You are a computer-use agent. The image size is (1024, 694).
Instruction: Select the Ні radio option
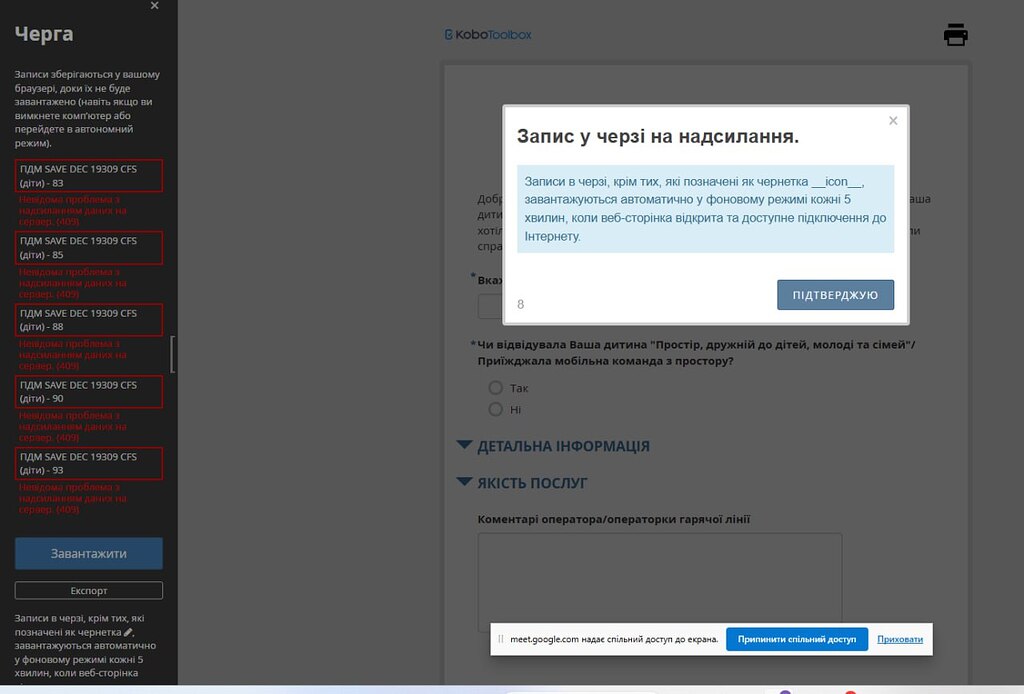pos(496,409)
